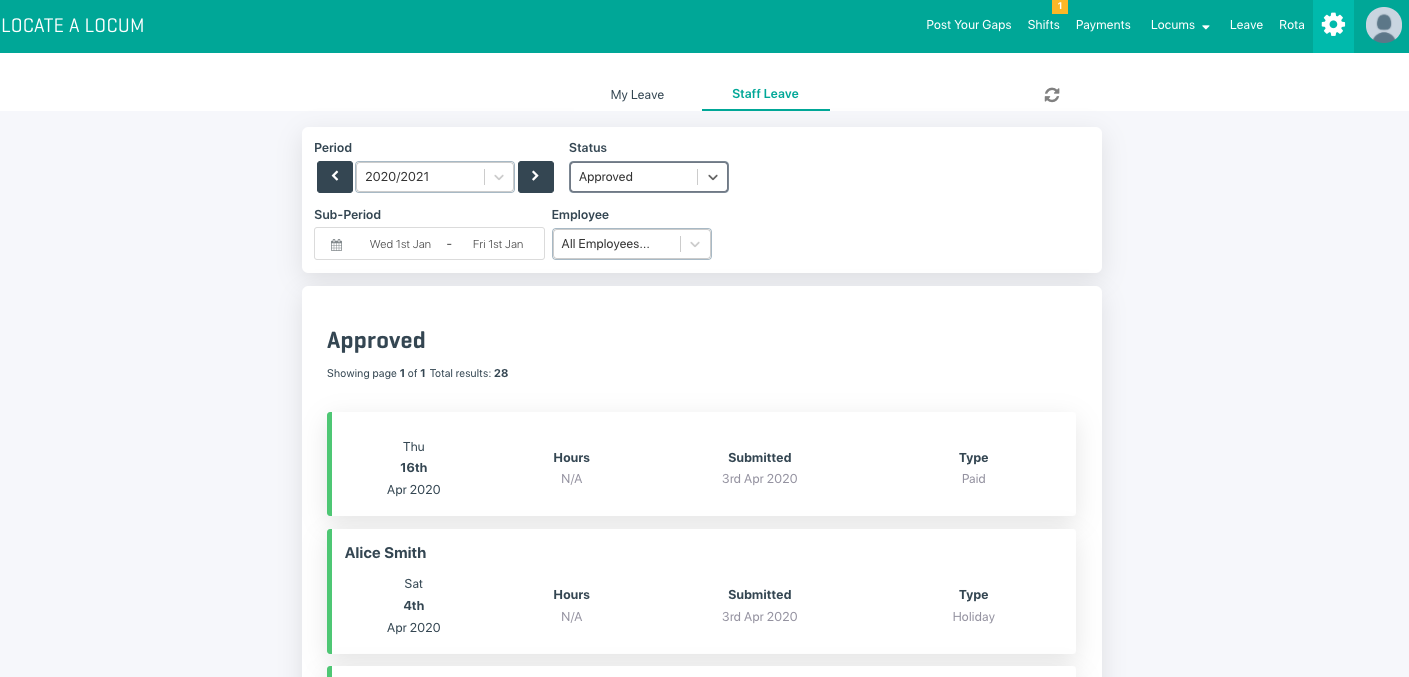Image resolution: width=1409 pixels, height=677 pixels.
Task: Click the calendar icon in Sub-Period
Action: pyautogui.click(x=337, y=244)
